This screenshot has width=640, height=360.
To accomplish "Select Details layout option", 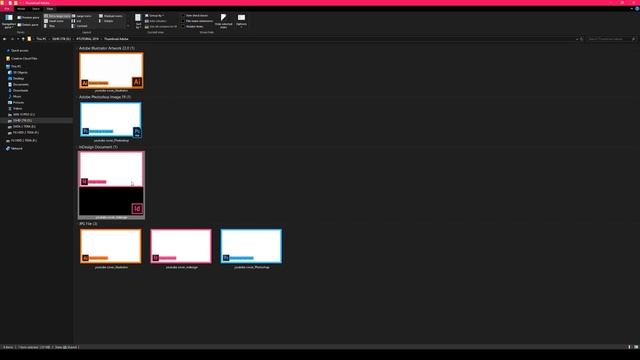I will pyautogui.click(x=106, y=21).
